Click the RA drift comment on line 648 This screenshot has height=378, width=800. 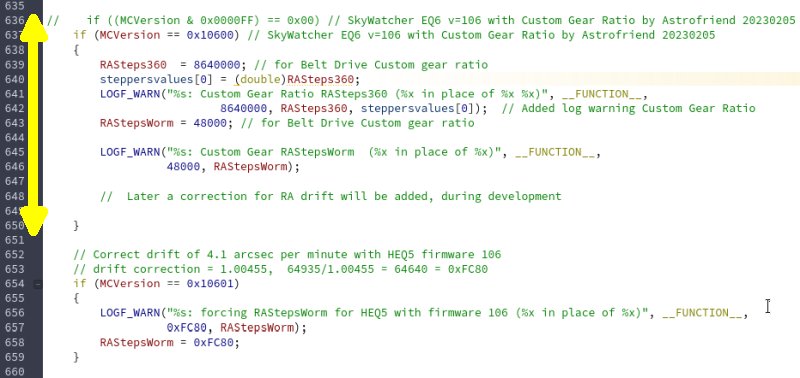331,196
